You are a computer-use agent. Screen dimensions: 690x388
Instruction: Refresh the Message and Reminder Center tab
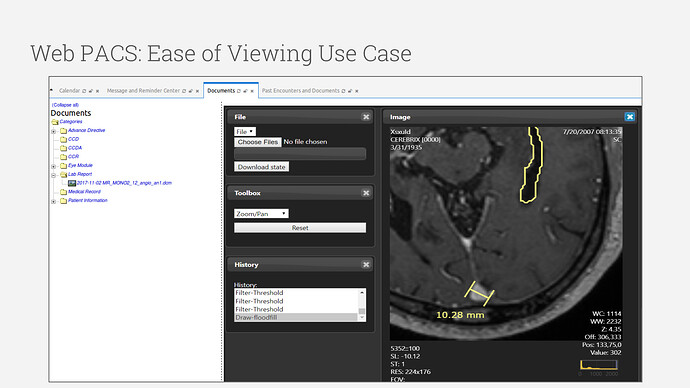[184, 91]
